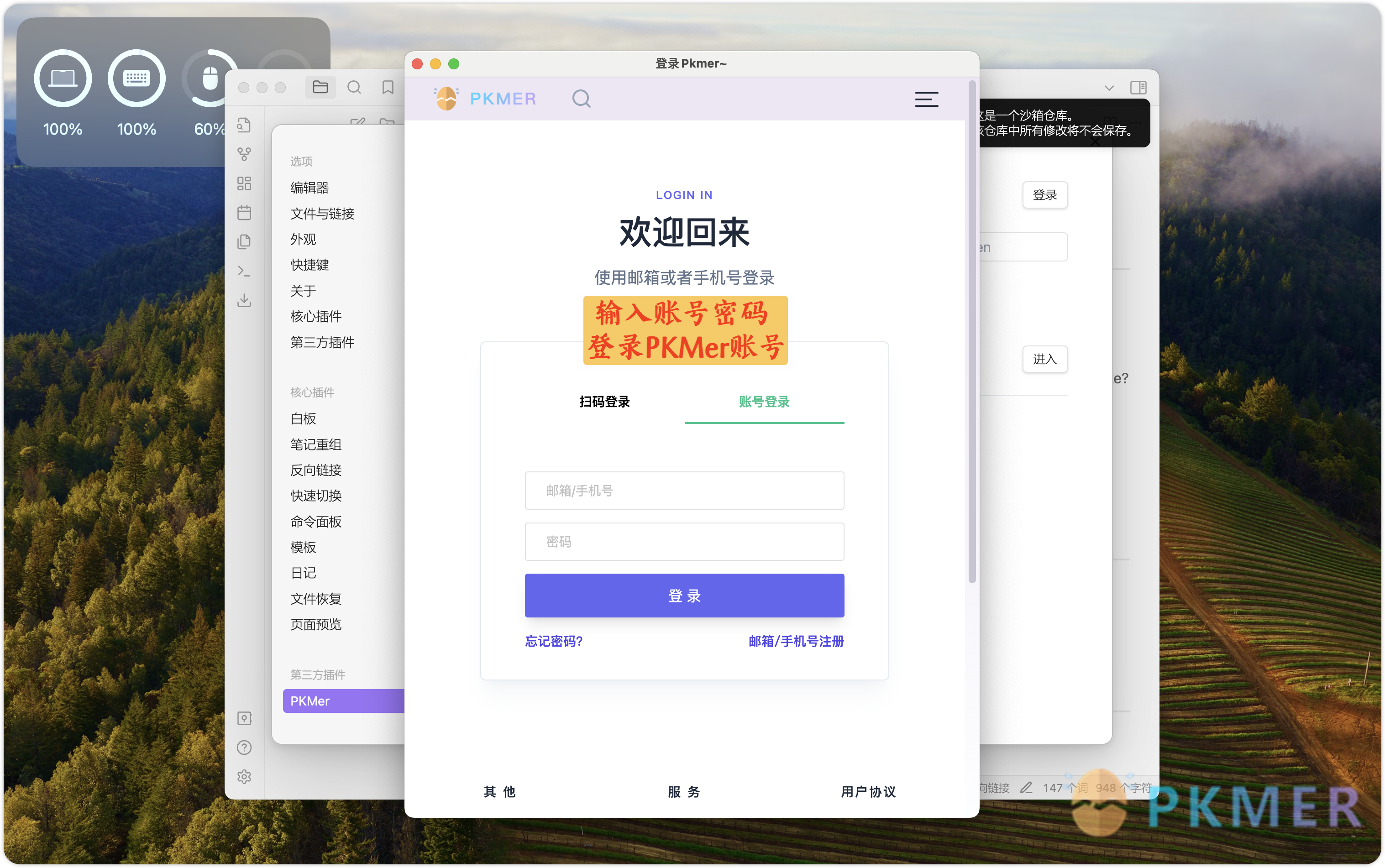The width and height of the screenshot is (1385, 868).
Task: Expand the tab dropdown chevron in Obsidian
Action: point(1109,88)
